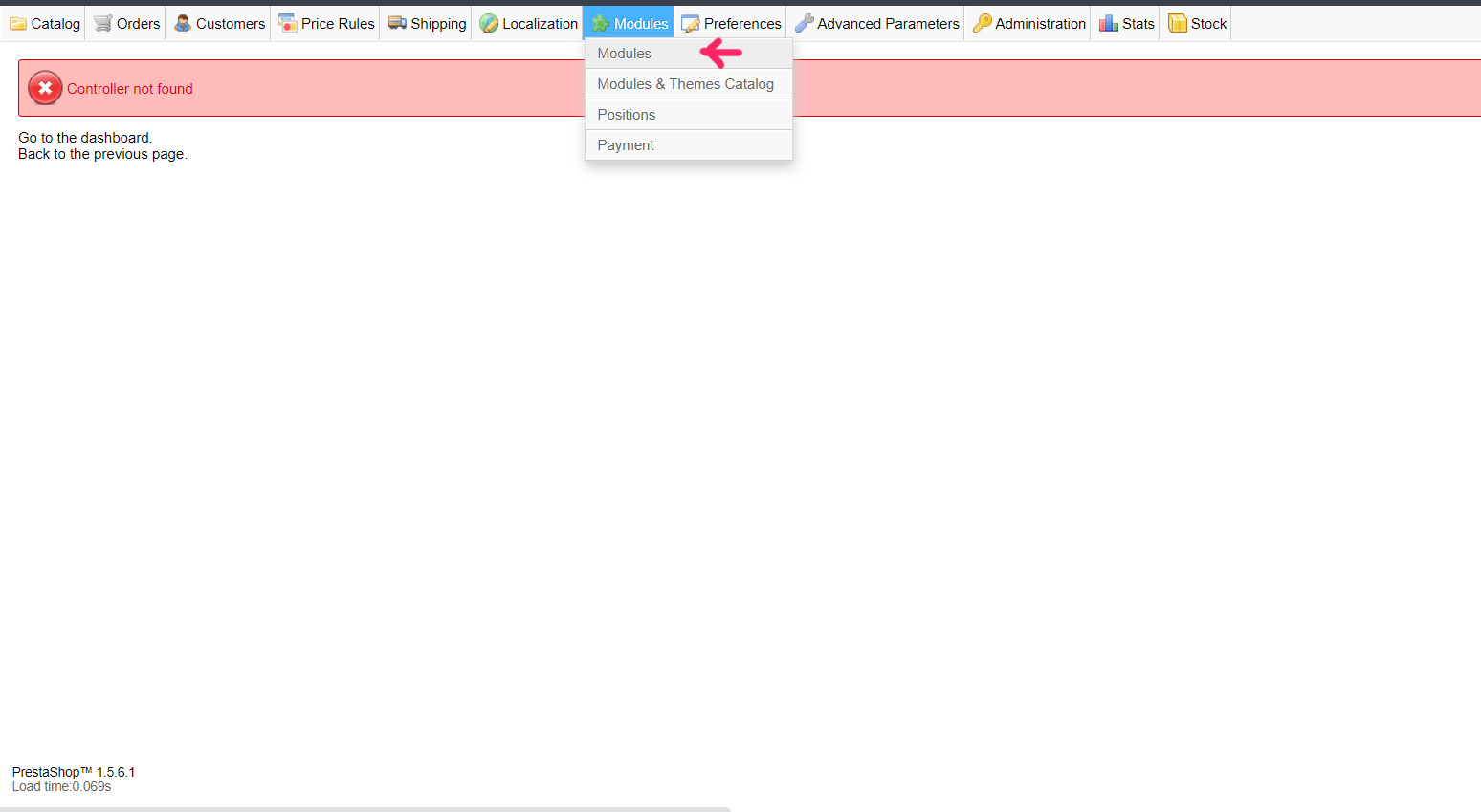Click the Orders shopping cart icon
This screenshot has width=1481, height=812.
[x=102, y=23]
